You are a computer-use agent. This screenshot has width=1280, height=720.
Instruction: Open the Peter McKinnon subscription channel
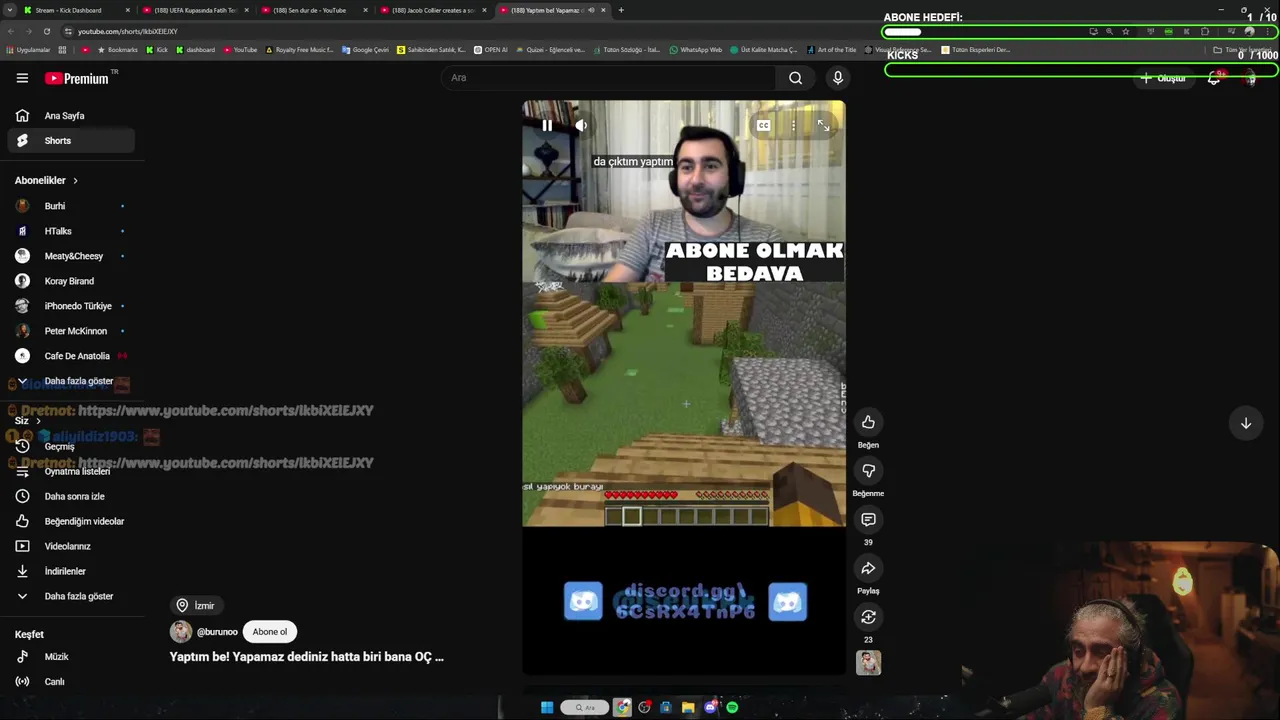(x=70, y=331)
